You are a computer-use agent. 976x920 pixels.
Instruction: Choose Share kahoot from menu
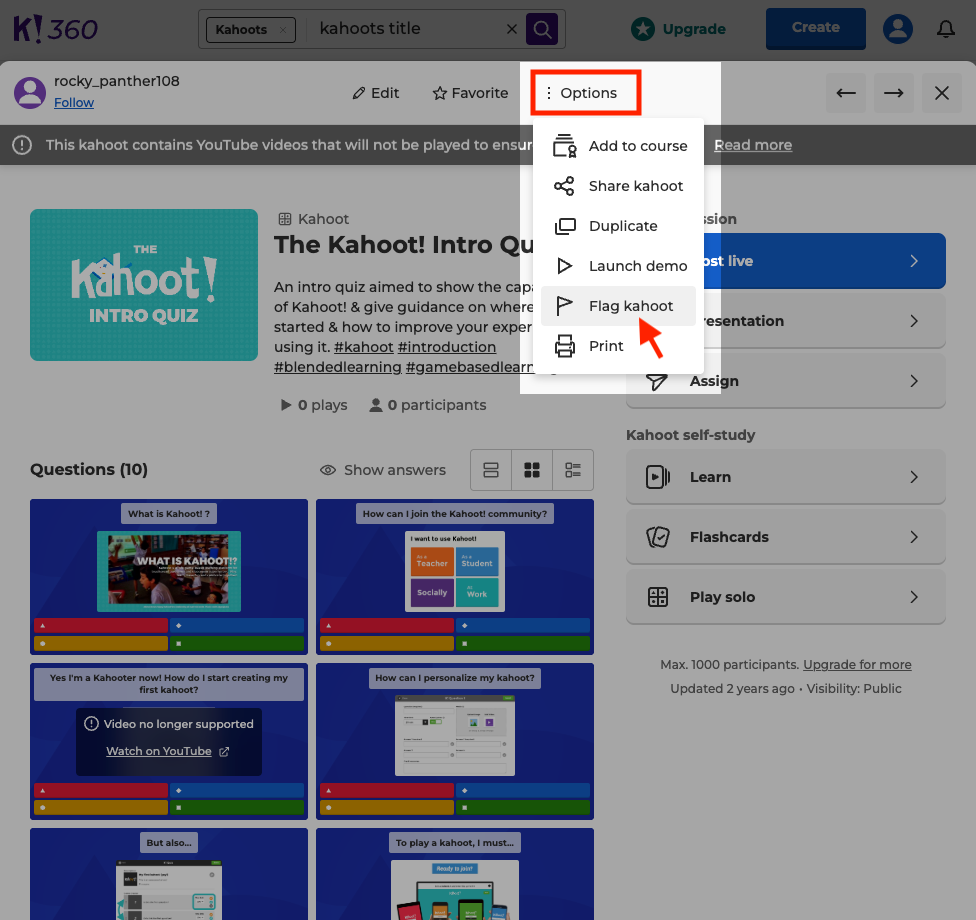(618, 186)
